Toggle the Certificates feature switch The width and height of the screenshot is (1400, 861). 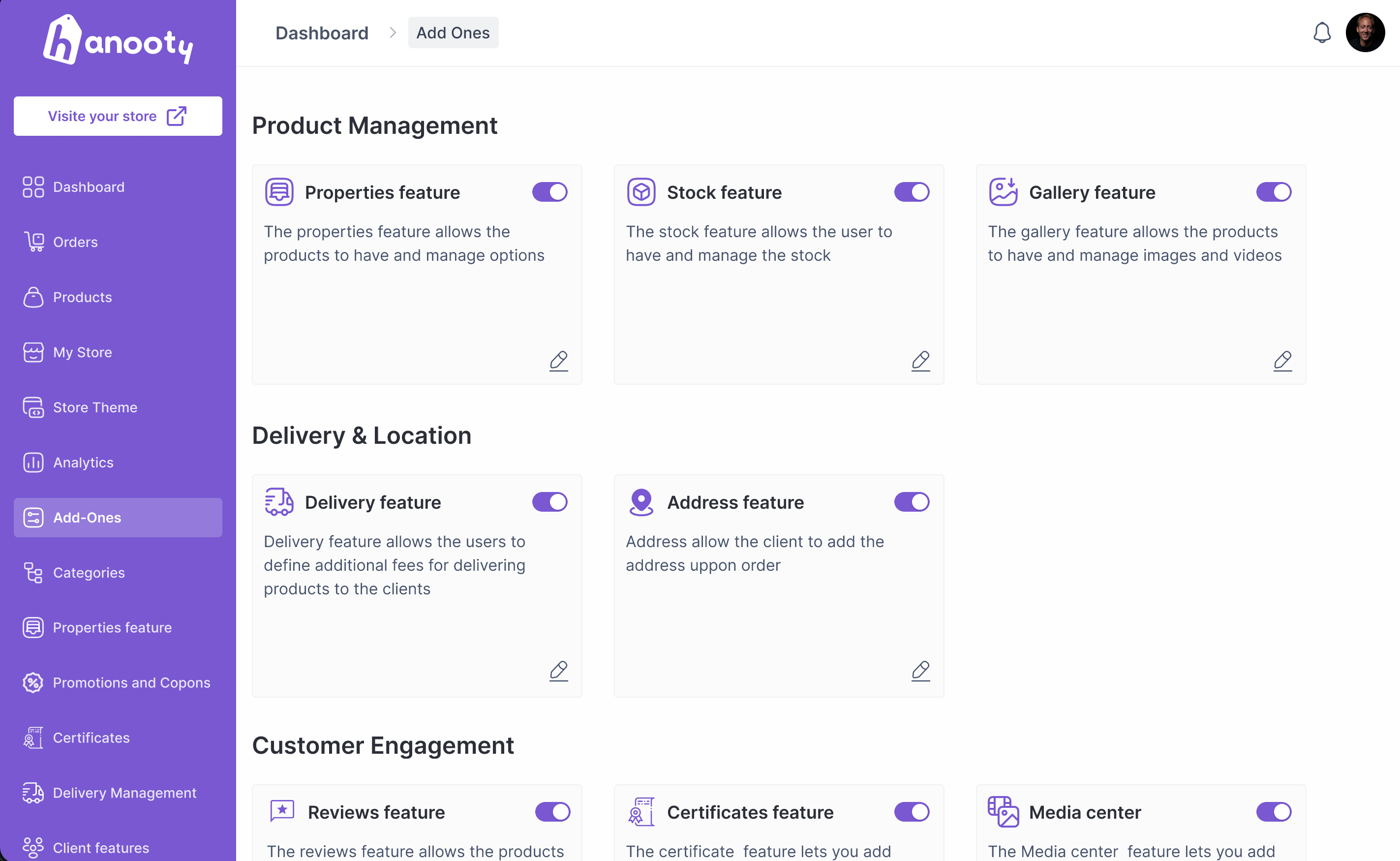[912, 811]
